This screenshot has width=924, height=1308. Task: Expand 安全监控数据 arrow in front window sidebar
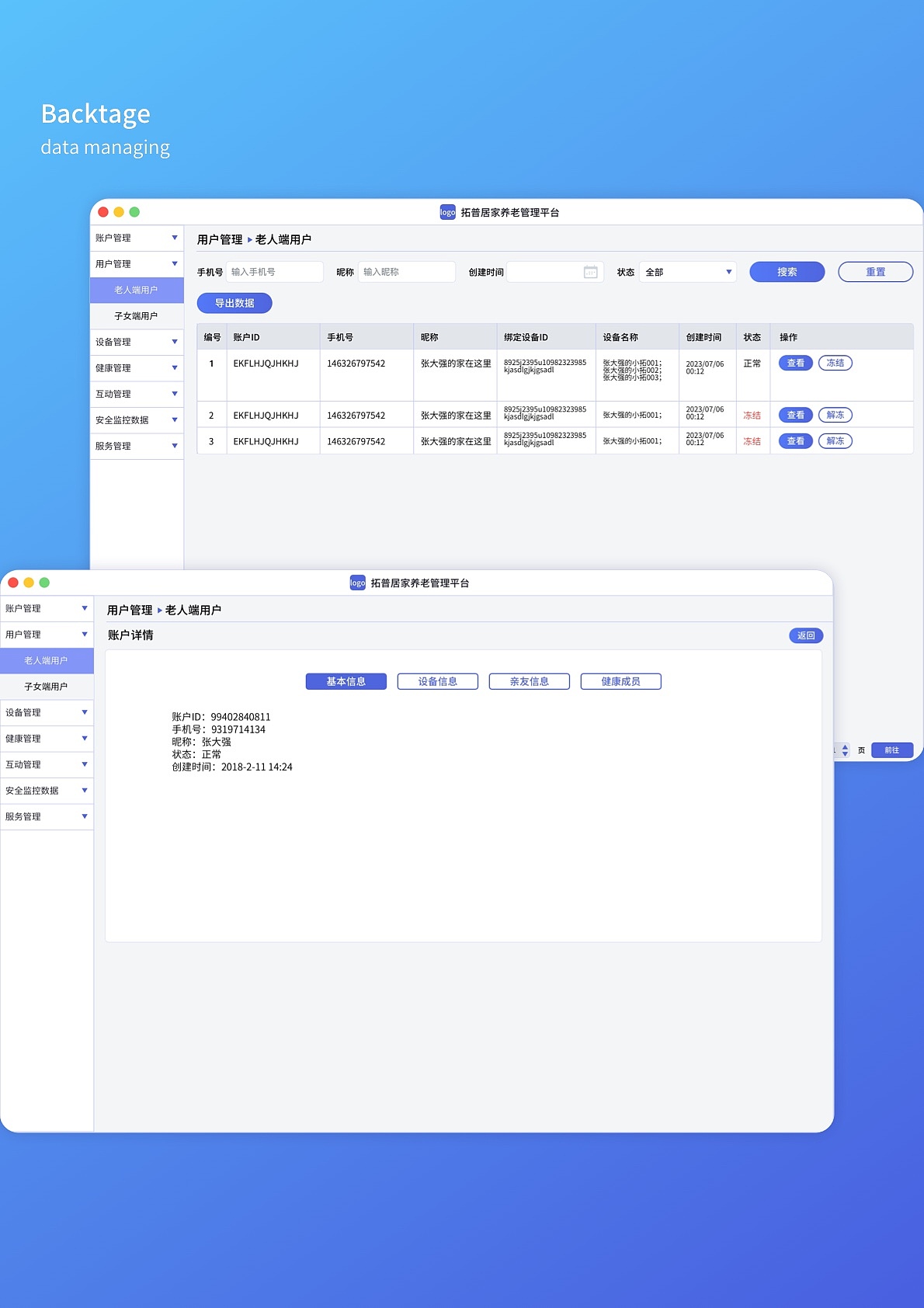[85, 790]
